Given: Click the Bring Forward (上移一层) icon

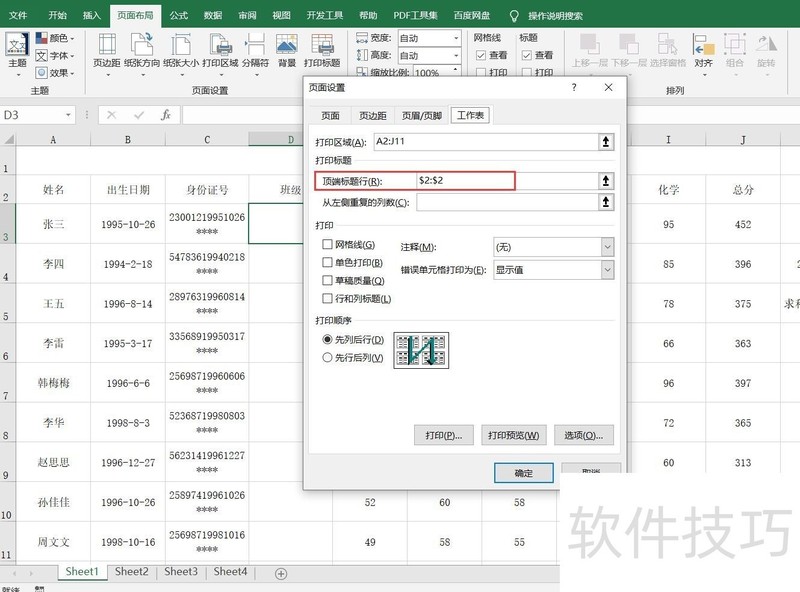Looking at the screenshot, I should click(589, 44).
